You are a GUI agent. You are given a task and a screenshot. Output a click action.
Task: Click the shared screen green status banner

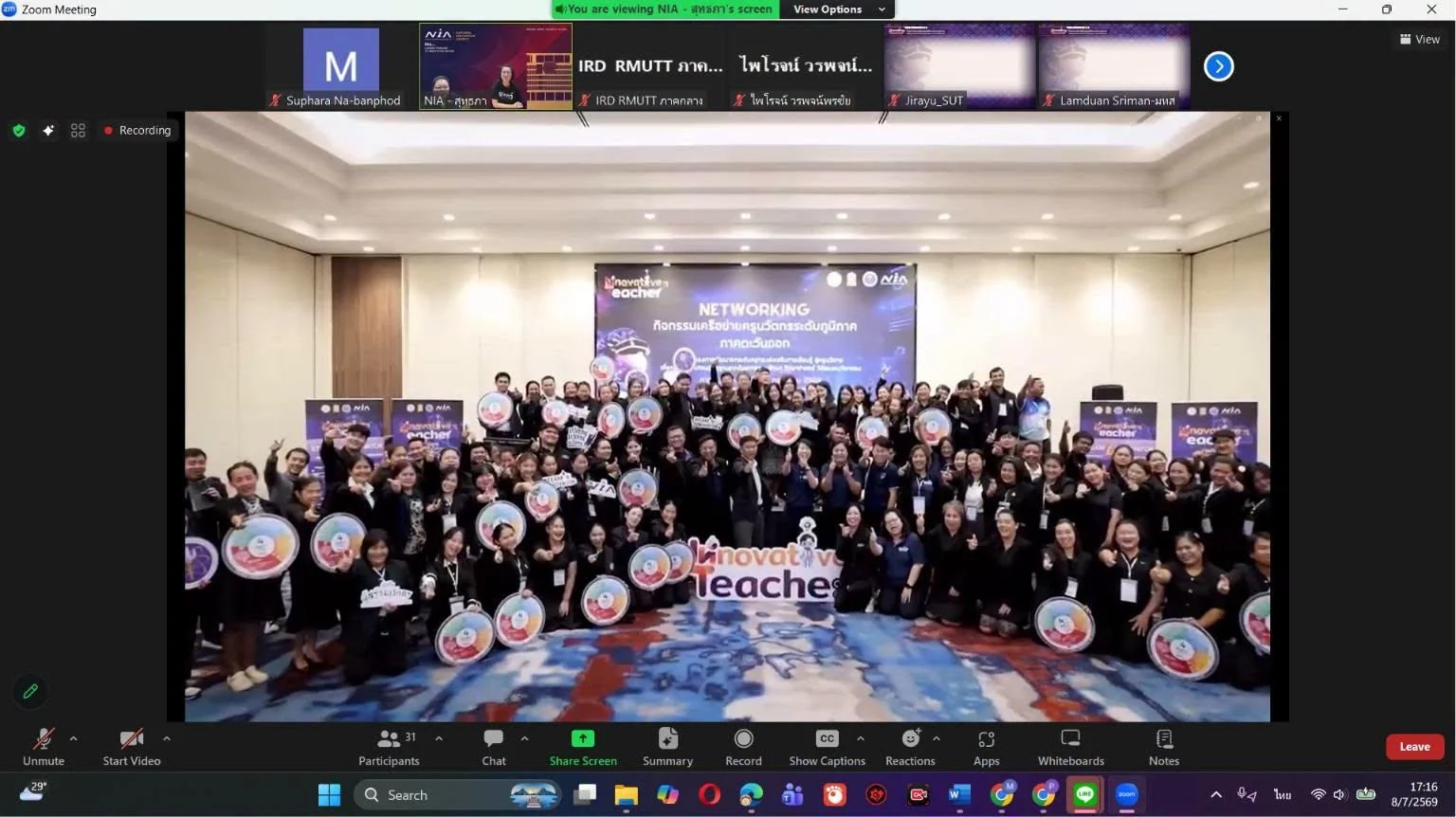coord(665,9)
